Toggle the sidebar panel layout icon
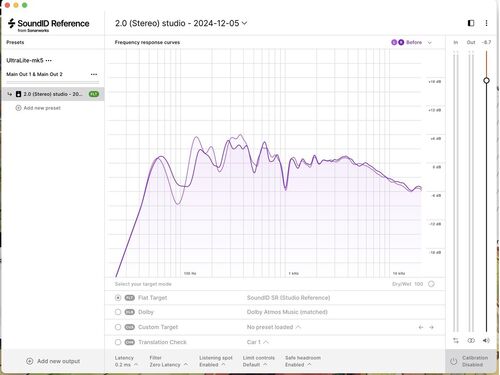The image size is (500, 375). coord(471,23)
